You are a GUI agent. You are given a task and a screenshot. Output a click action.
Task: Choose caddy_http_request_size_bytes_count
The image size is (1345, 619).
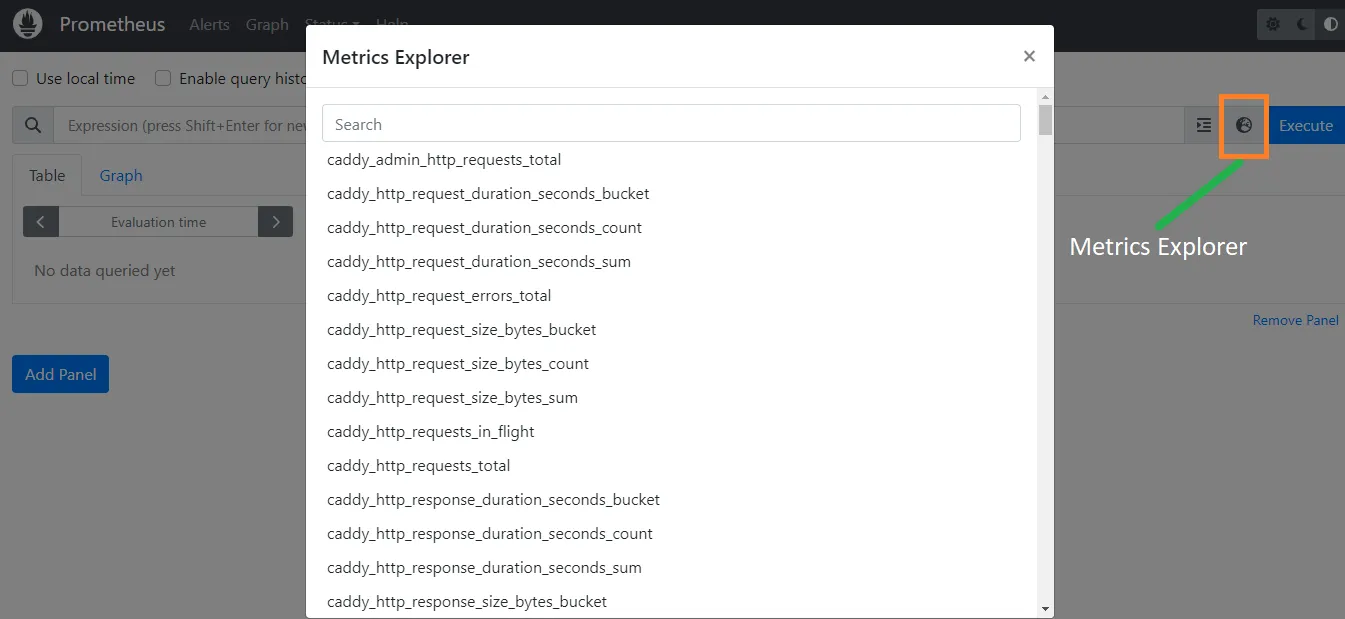458,364
